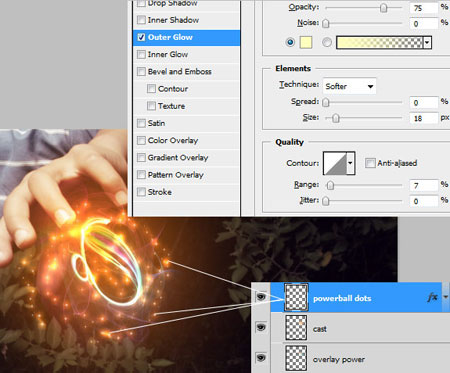Click the Size slider handle

[x=336, y=118]
